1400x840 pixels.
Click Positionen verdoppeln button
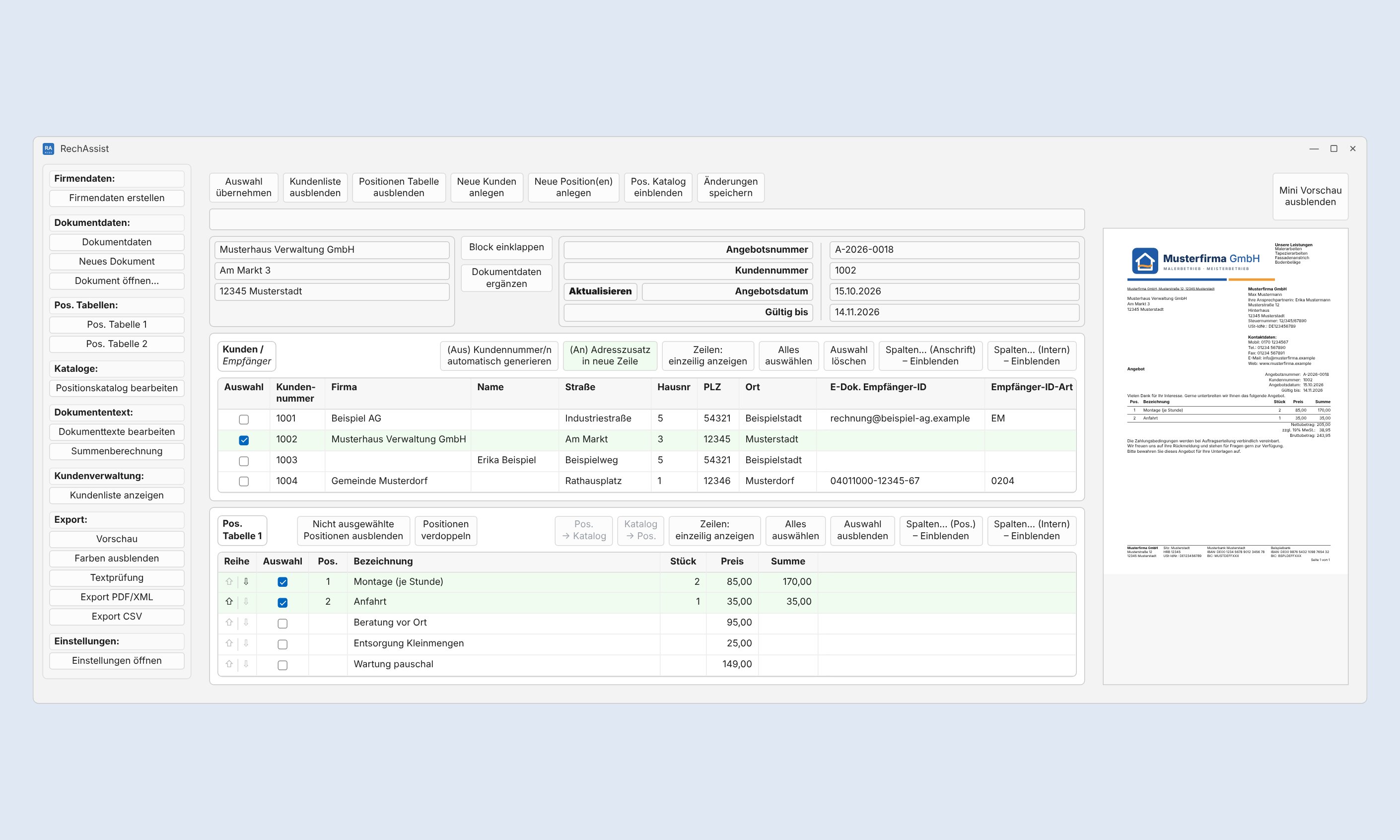click(x=446, y=530)
